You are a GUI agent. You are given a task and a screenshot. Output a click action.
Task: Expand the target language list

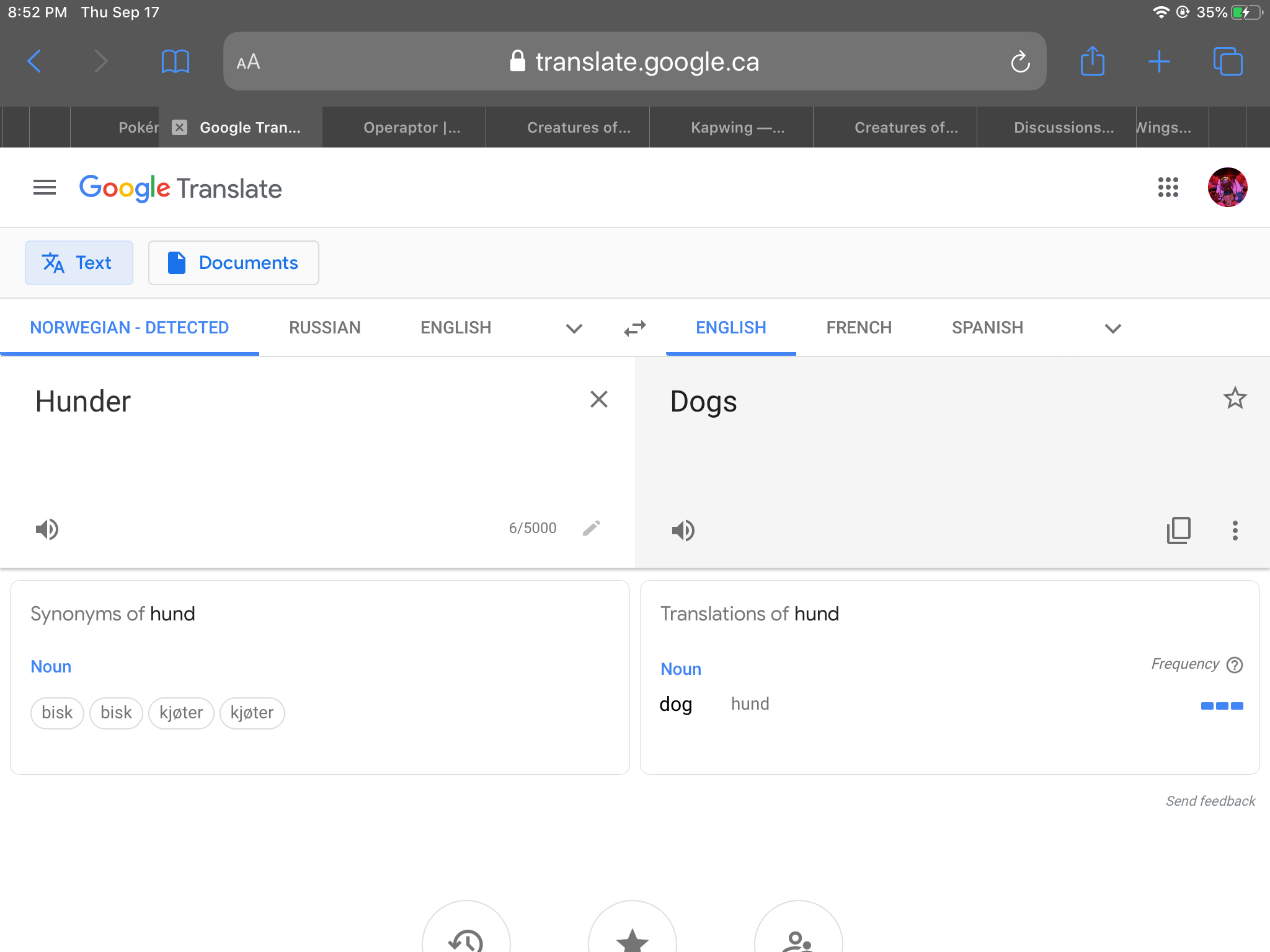[x=1112, y=328]
